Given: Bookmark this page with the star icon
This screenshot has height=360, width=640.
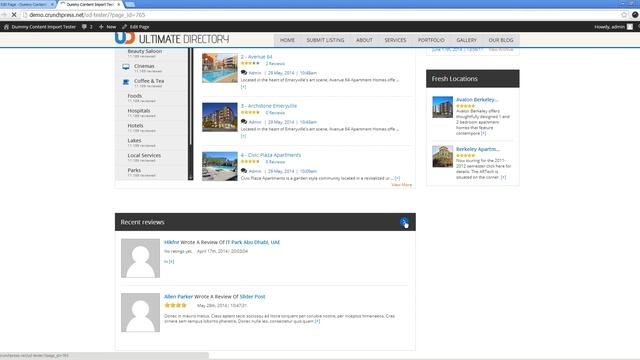Looking at the screenshot, I should tap(624, 15).
